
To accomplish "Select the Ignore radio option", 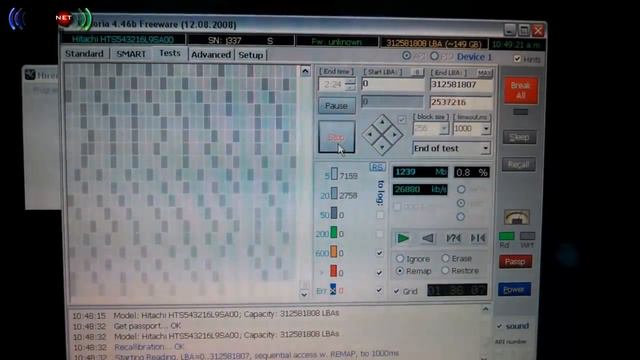I will click(x=400, y=258).
